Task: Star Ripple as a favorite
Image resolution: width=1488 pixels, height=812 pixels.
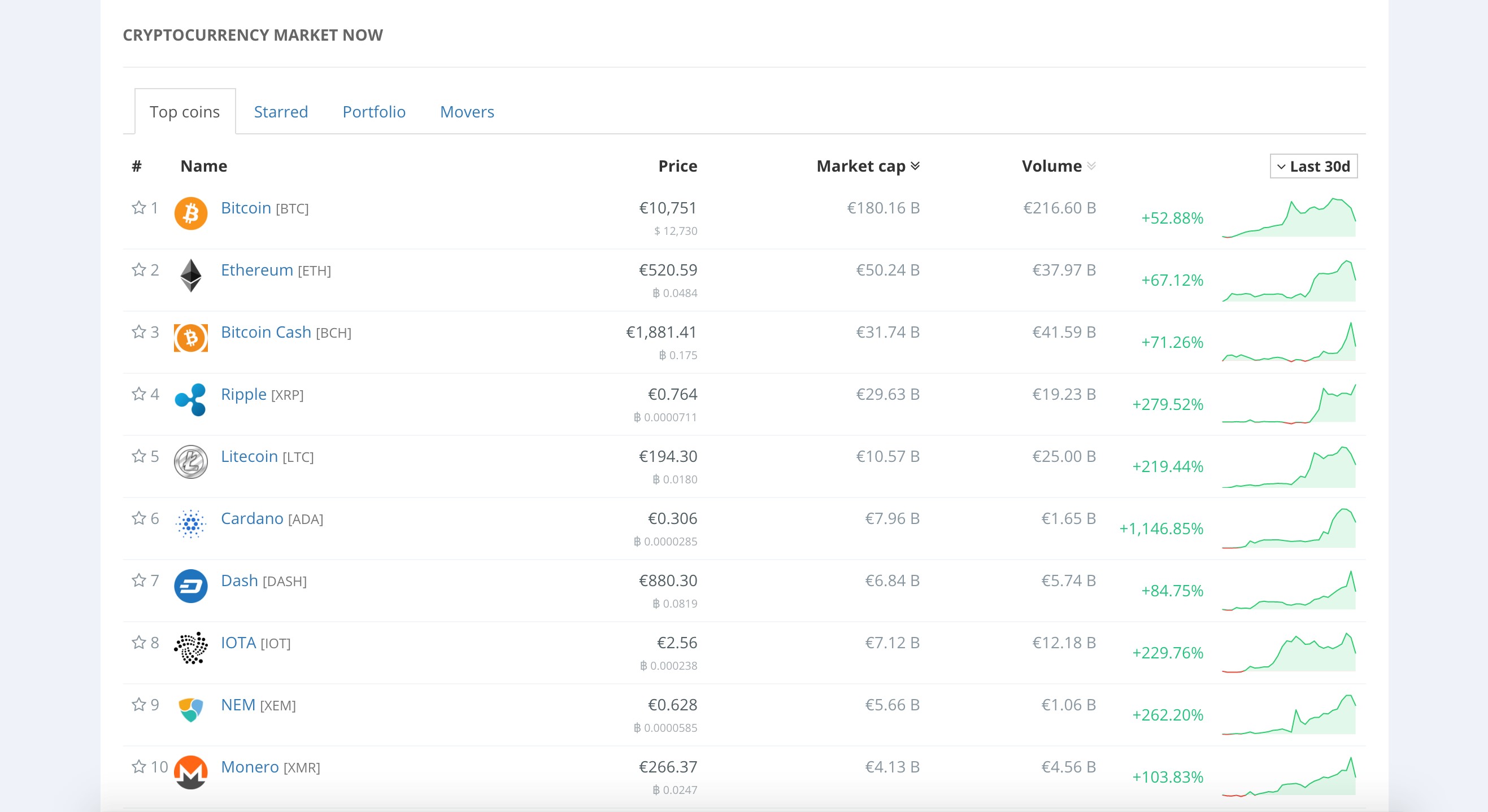Action: click(x=138, y=394)
